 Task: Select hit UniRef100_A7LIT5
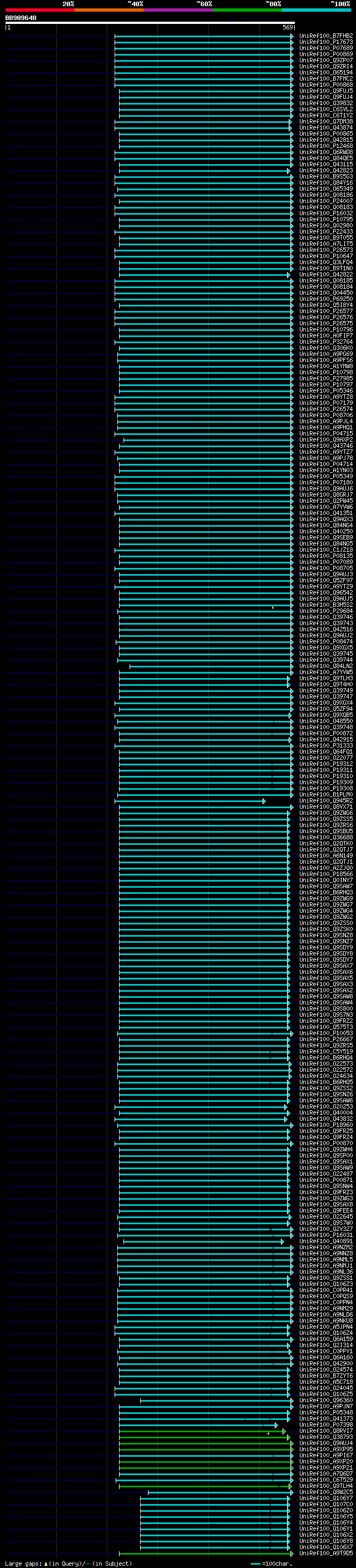pos(326,244)
